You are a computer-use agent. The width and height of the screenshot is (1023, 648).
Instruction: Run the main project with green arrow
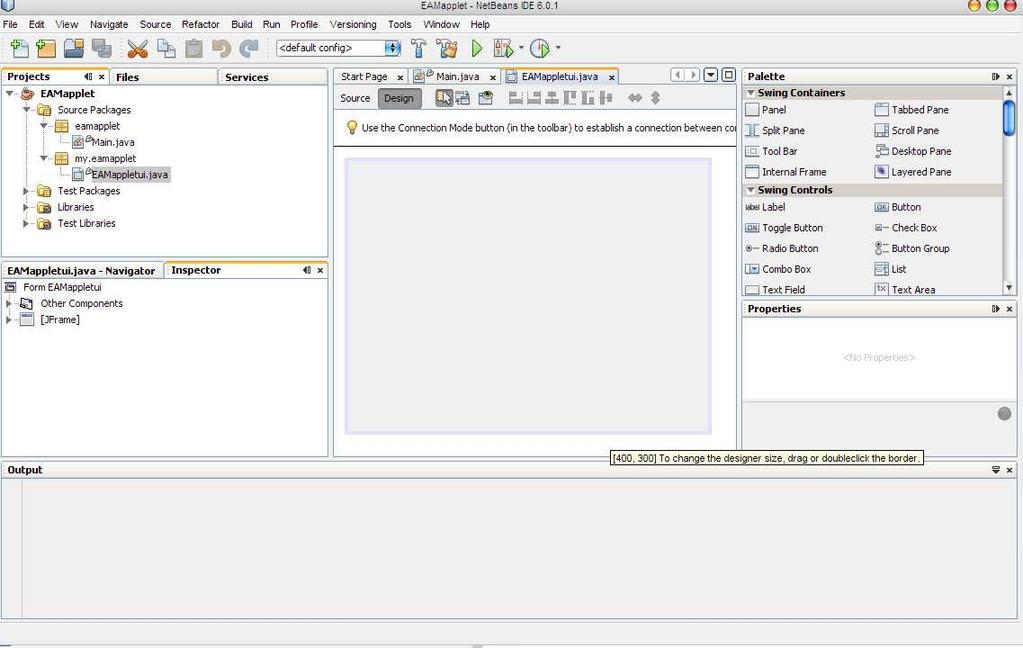[477, 48]
